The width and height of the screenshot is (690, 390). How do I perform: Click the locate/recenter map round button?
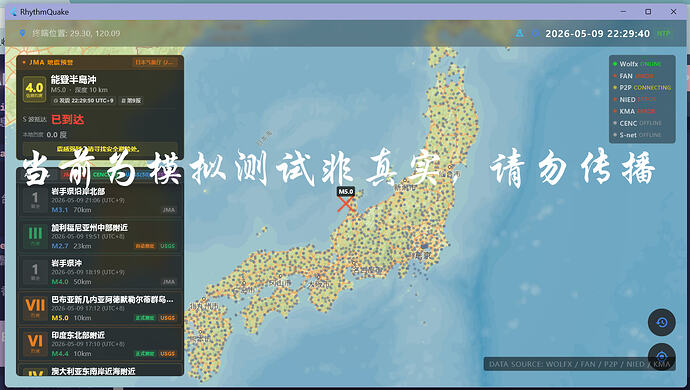point(661,356)
